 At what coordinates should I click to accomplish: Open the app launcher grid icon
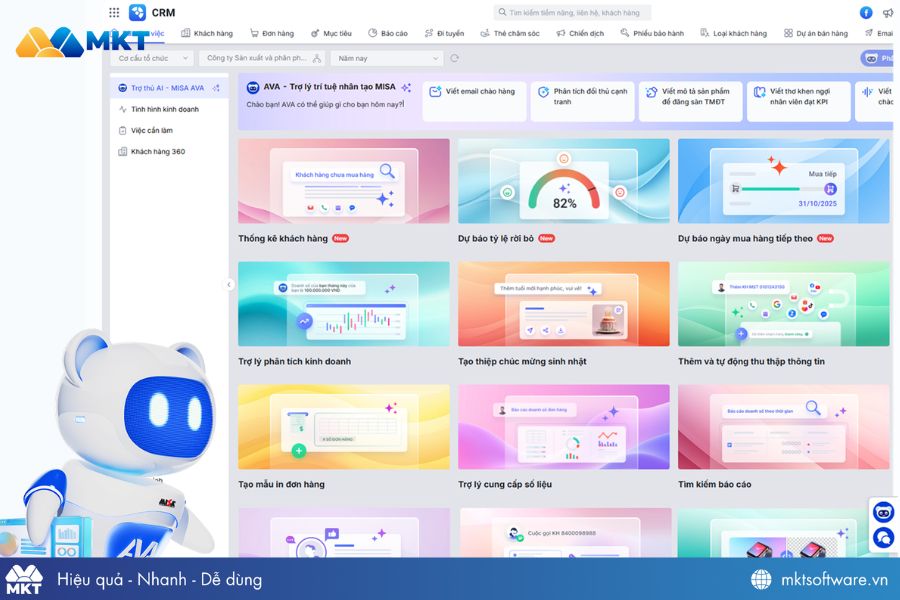point(114,12)
